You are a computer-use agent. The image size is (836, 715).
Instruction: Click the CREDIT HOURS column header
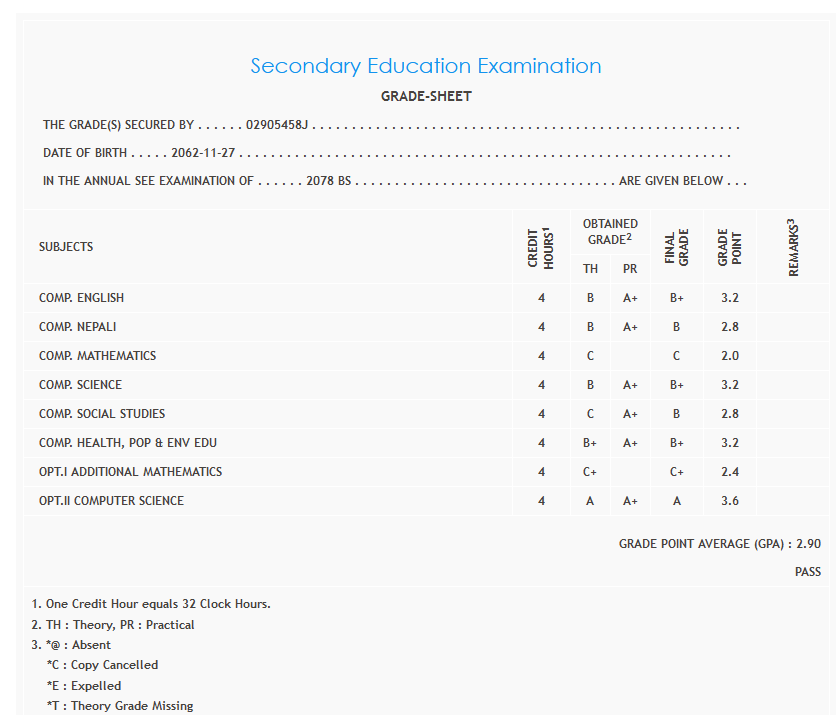pyautogui.click(x=541, y=248)
